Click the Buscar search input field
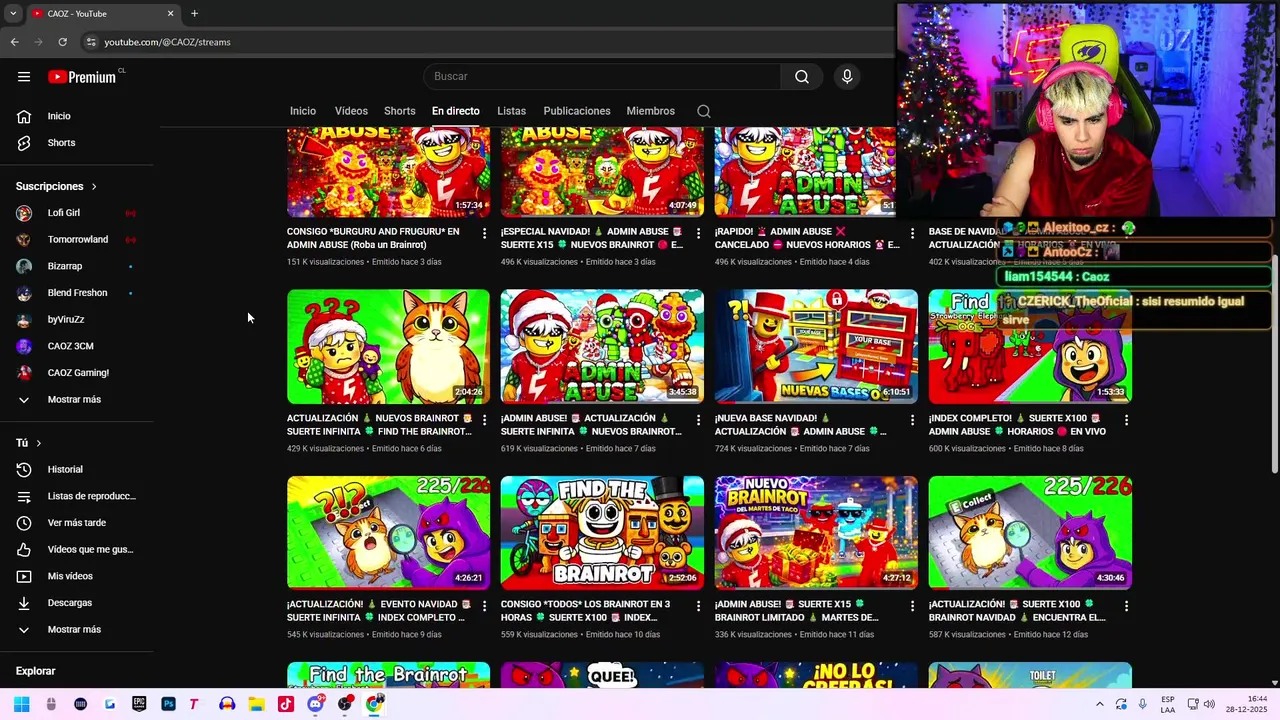 (x=603, y=77)
